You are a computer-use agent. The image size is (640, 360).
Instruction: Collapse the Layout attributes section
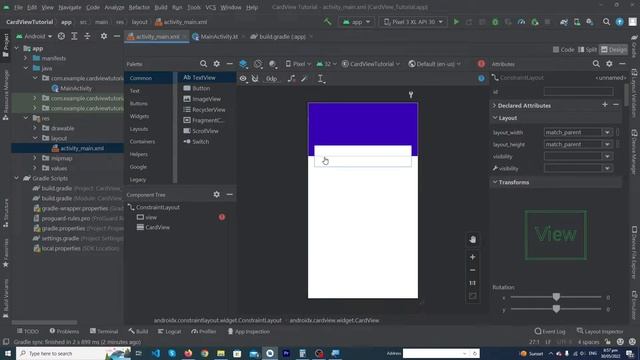495,118
